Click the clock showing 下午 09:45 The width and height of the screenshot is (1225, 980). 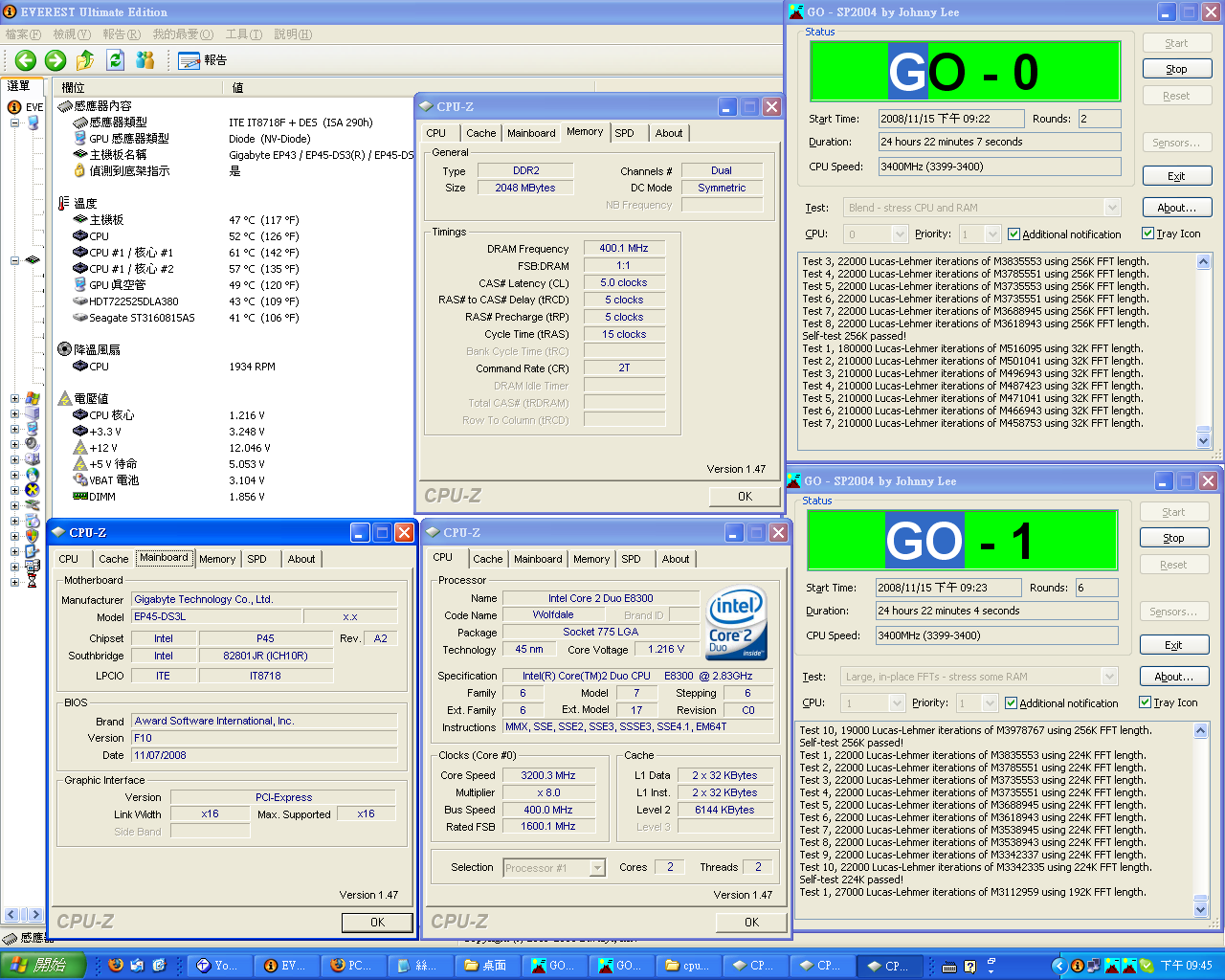1186,966
